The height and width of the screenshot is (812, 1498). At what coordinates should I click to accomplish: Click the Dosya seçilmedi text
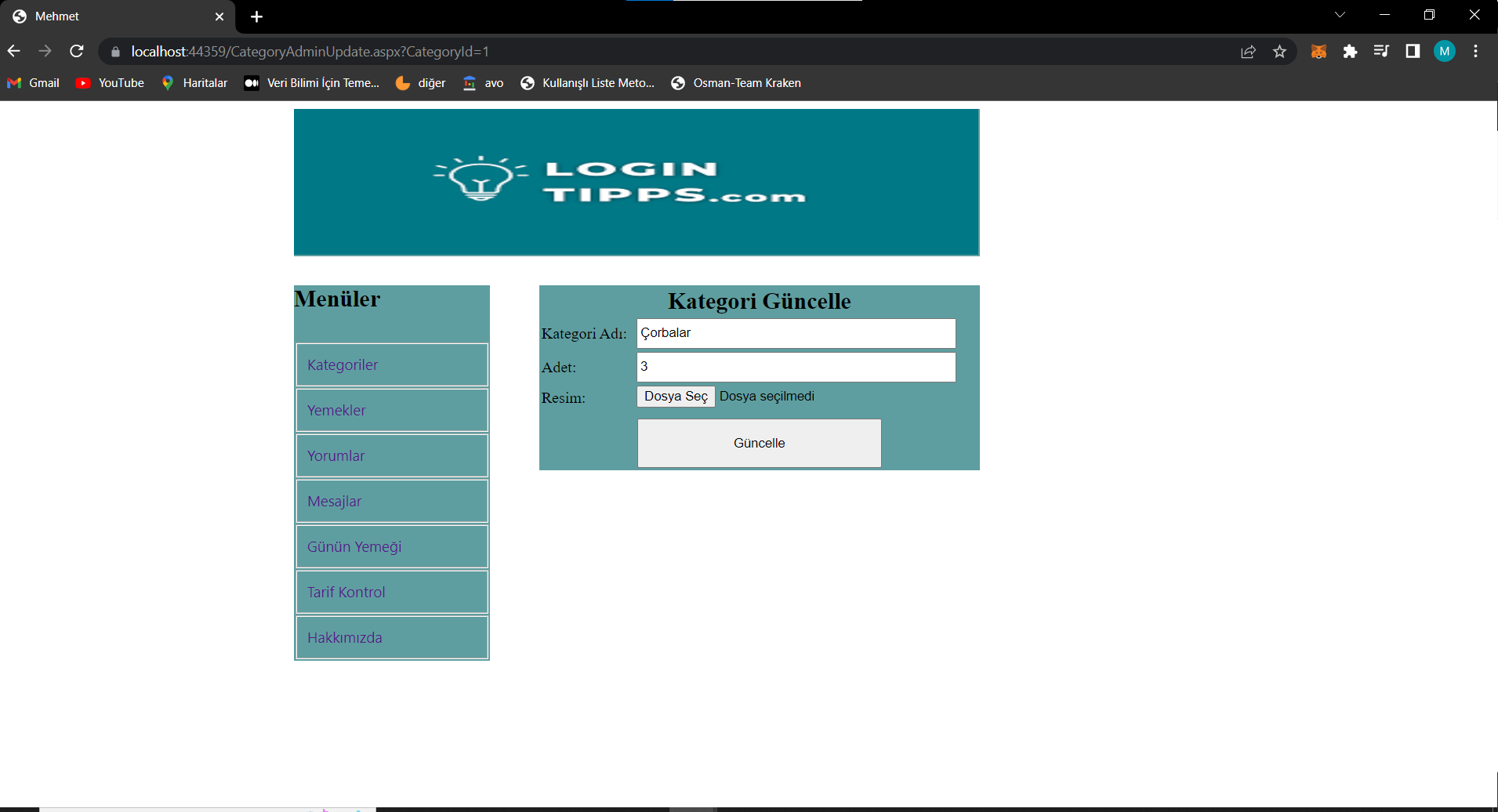[767, 397]
